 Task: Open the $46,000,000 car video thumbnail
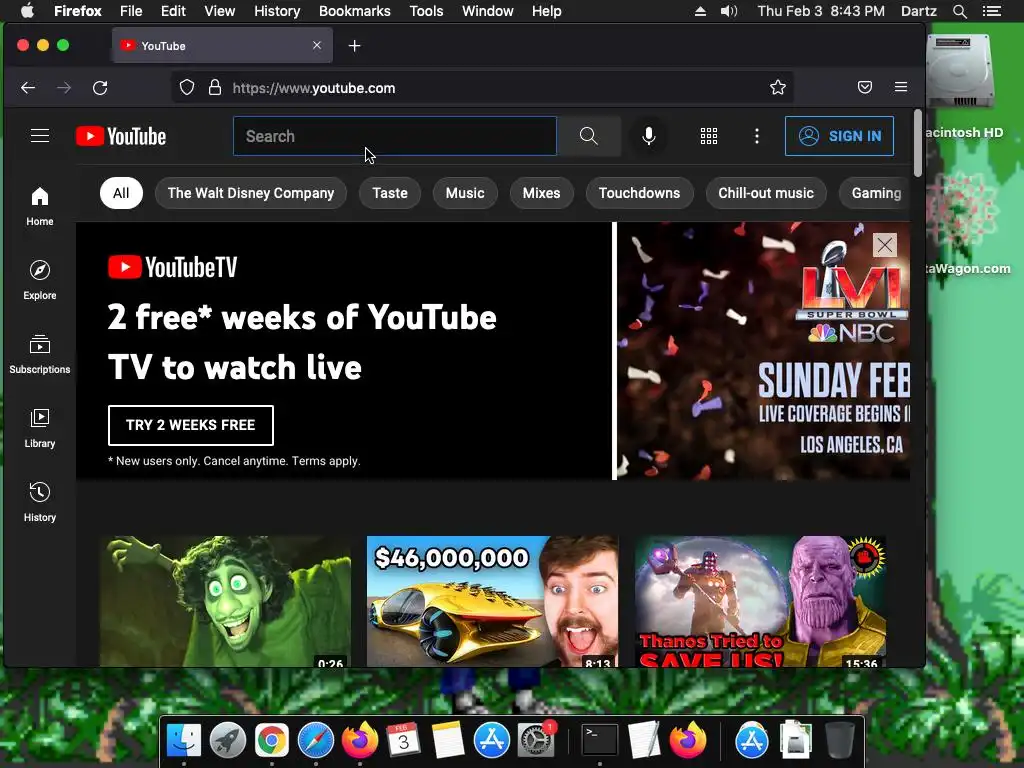(492, 601)
